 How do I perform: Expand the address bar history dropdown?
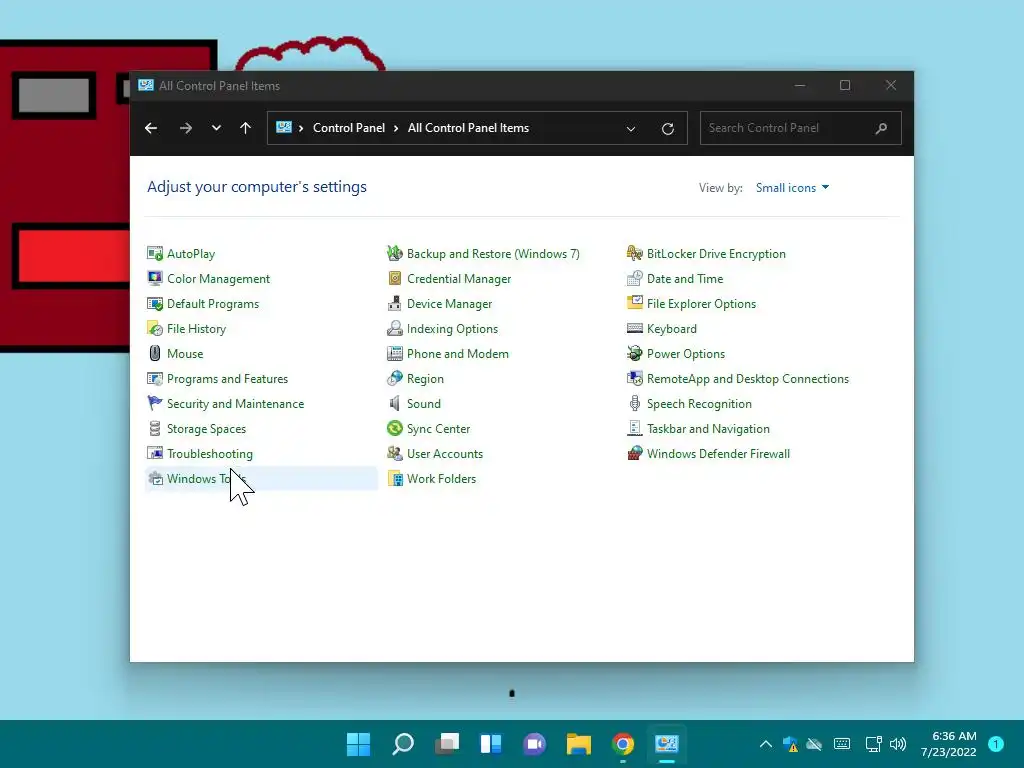631,129
